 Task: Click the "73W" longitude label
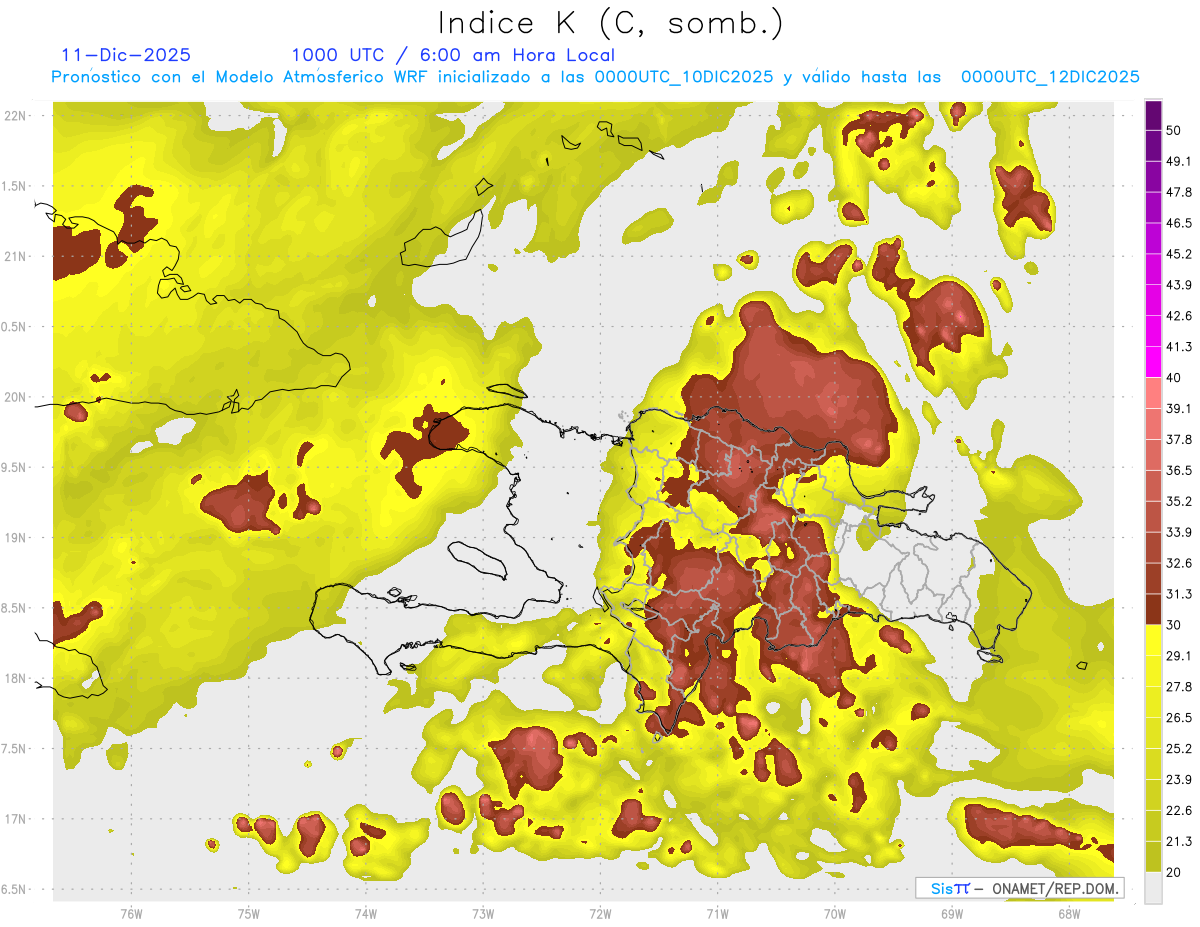pos(483,914)
